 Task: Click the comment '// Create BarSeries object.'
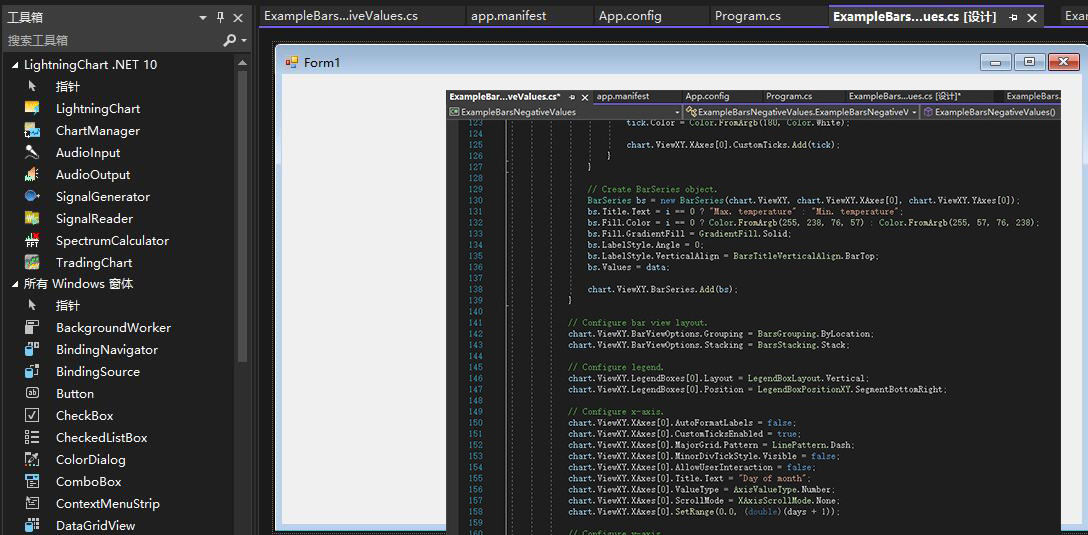click(x=652, y=189)
